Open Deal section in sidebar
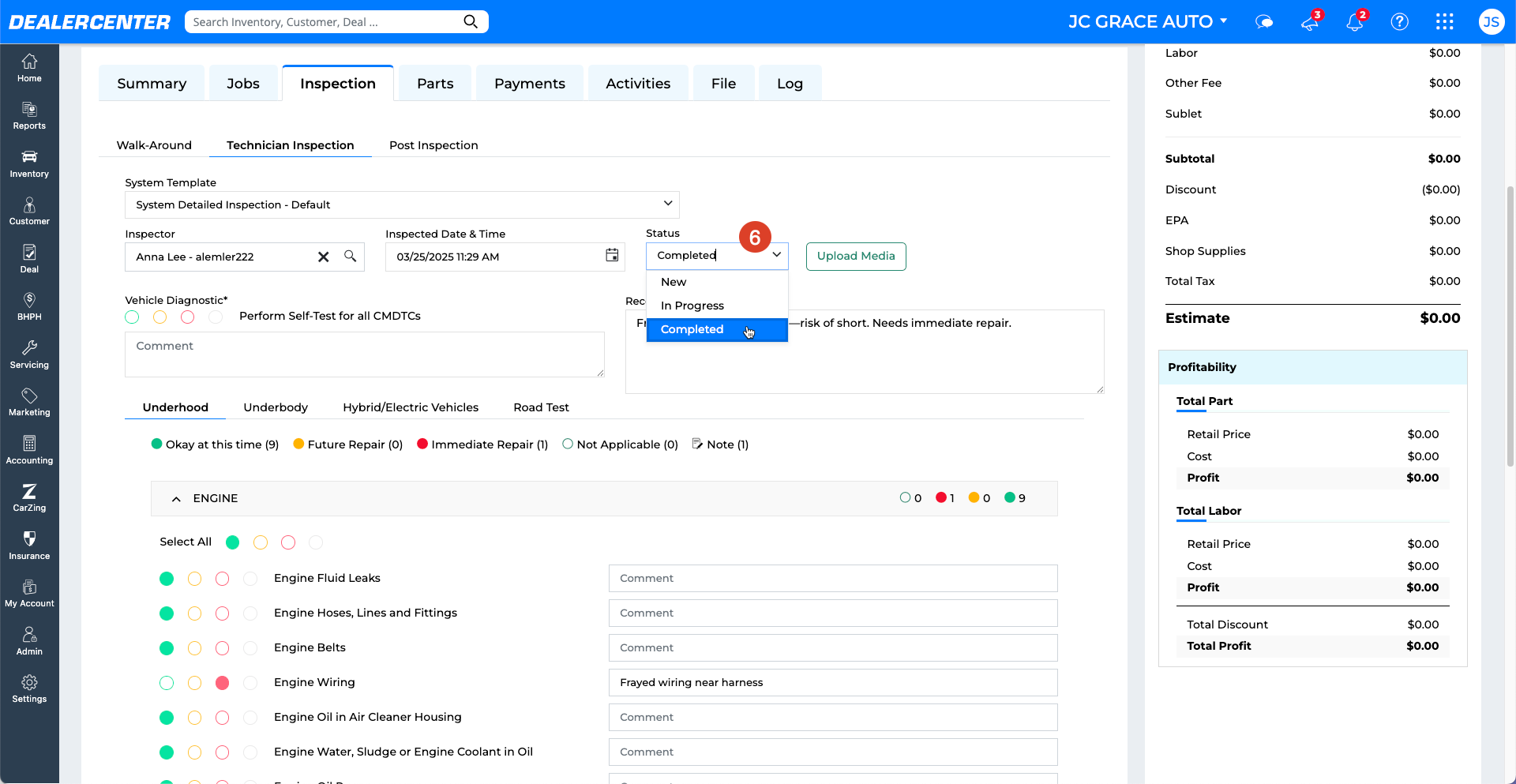The width and height of the screenshot is (1516, 784). coord(29,259)
